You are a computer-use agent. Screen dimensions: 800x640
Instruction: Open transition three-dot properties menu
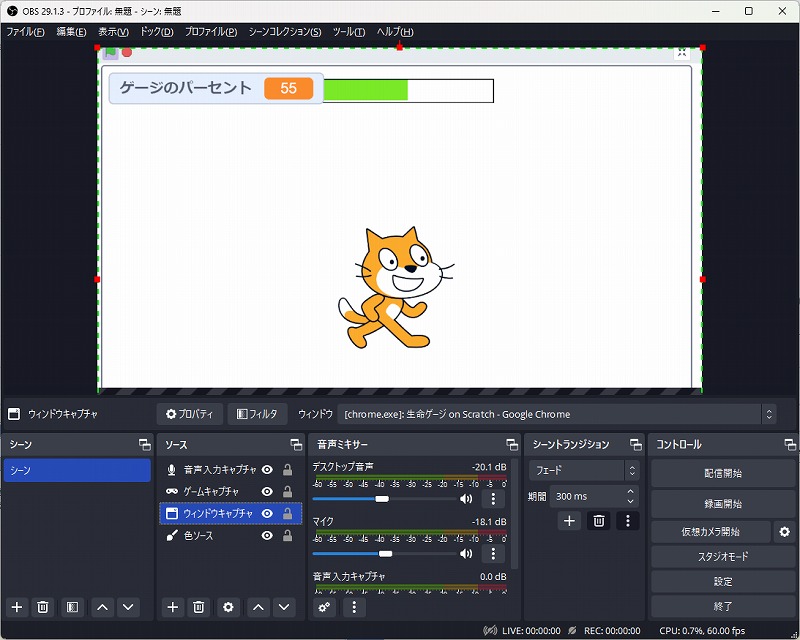tap(628, 521)
